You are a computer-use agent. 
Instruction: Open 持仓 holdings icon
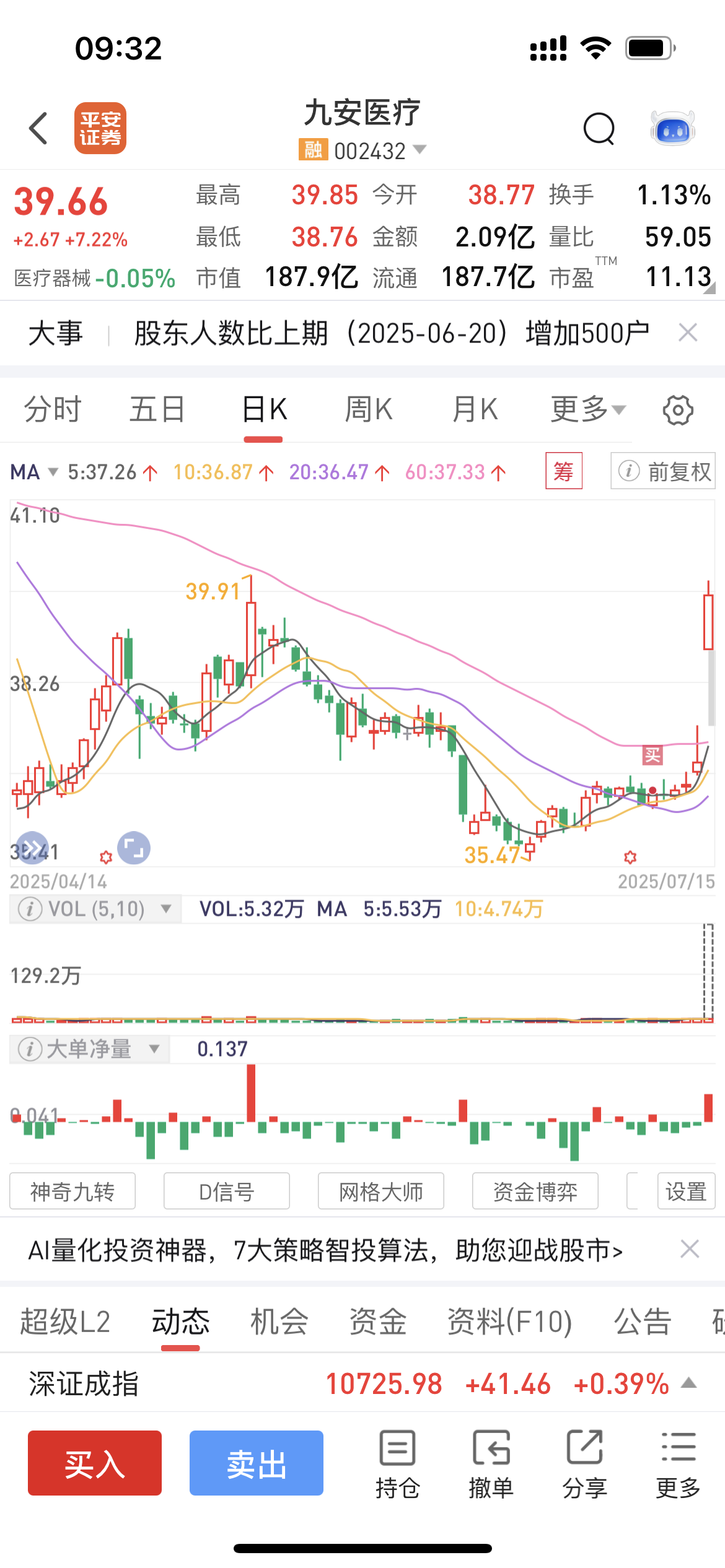click(397, 1464)
